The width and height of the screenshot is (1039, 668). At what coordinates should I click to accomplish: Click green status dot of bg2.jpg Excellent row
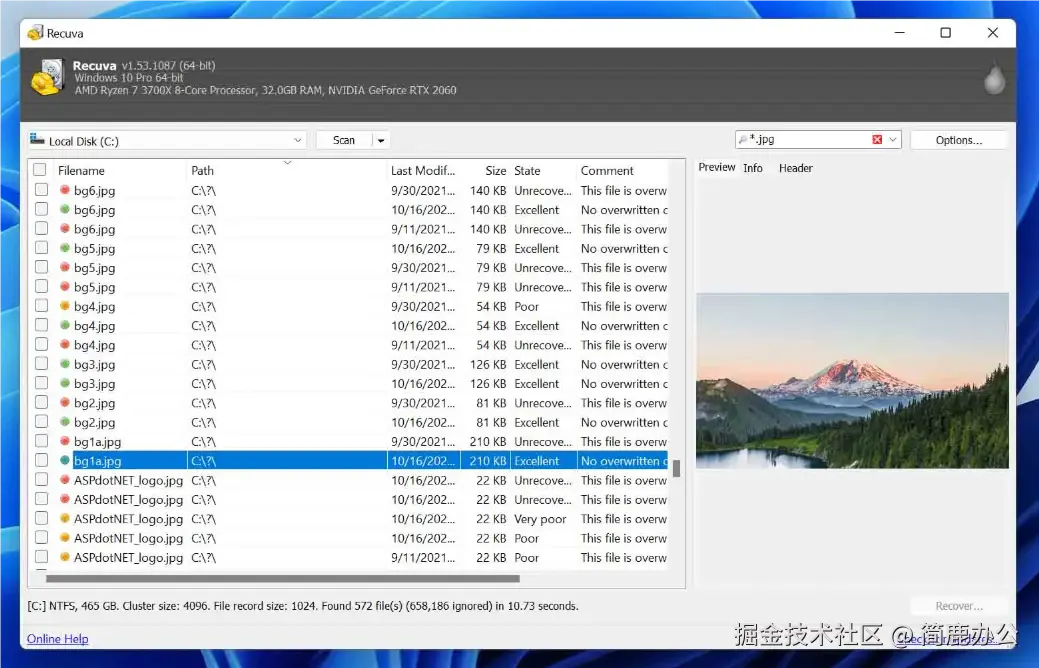click(x=65, y=421)
